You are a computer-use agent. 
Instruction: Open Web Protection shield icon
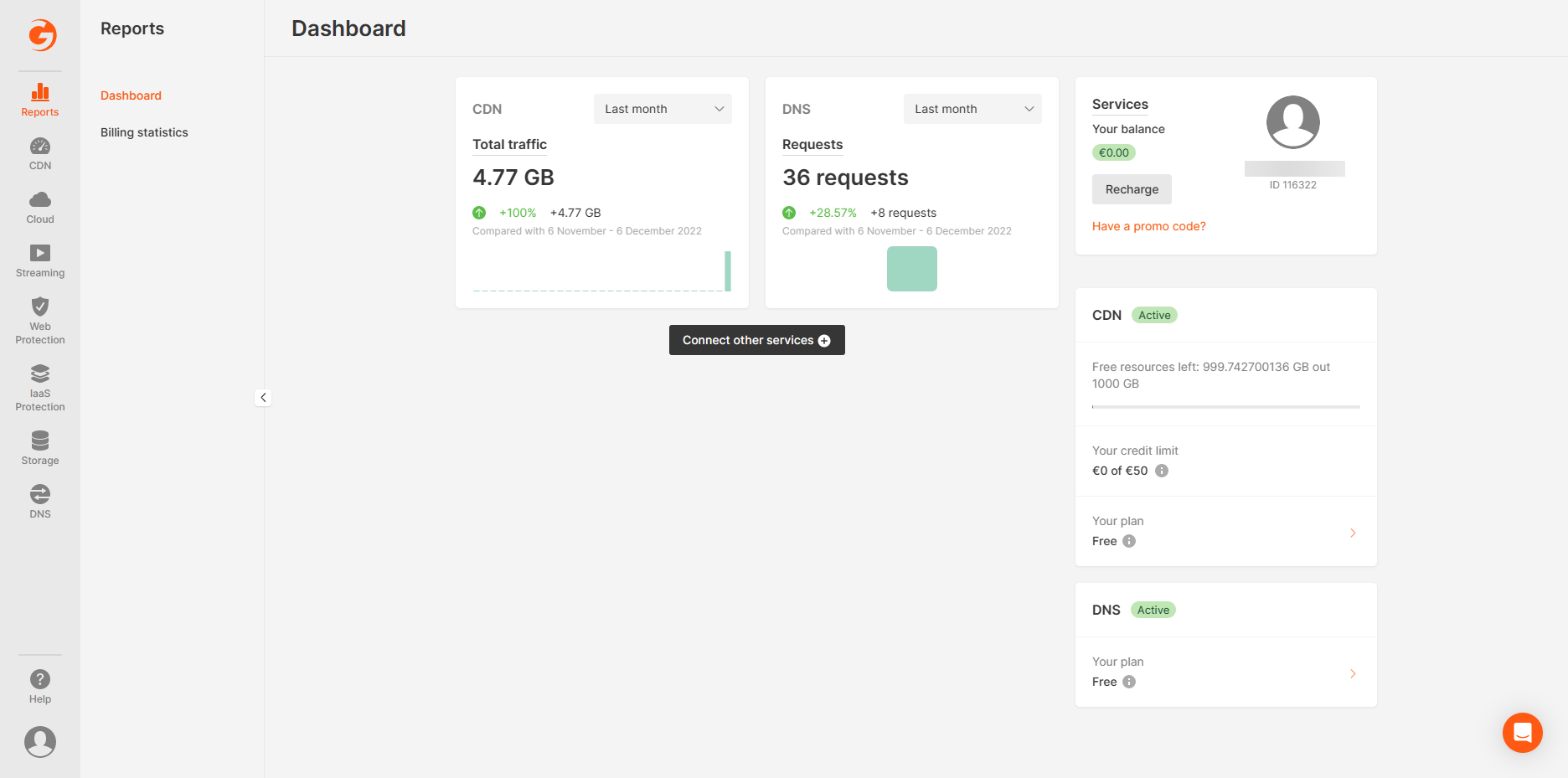click(39, 307)
